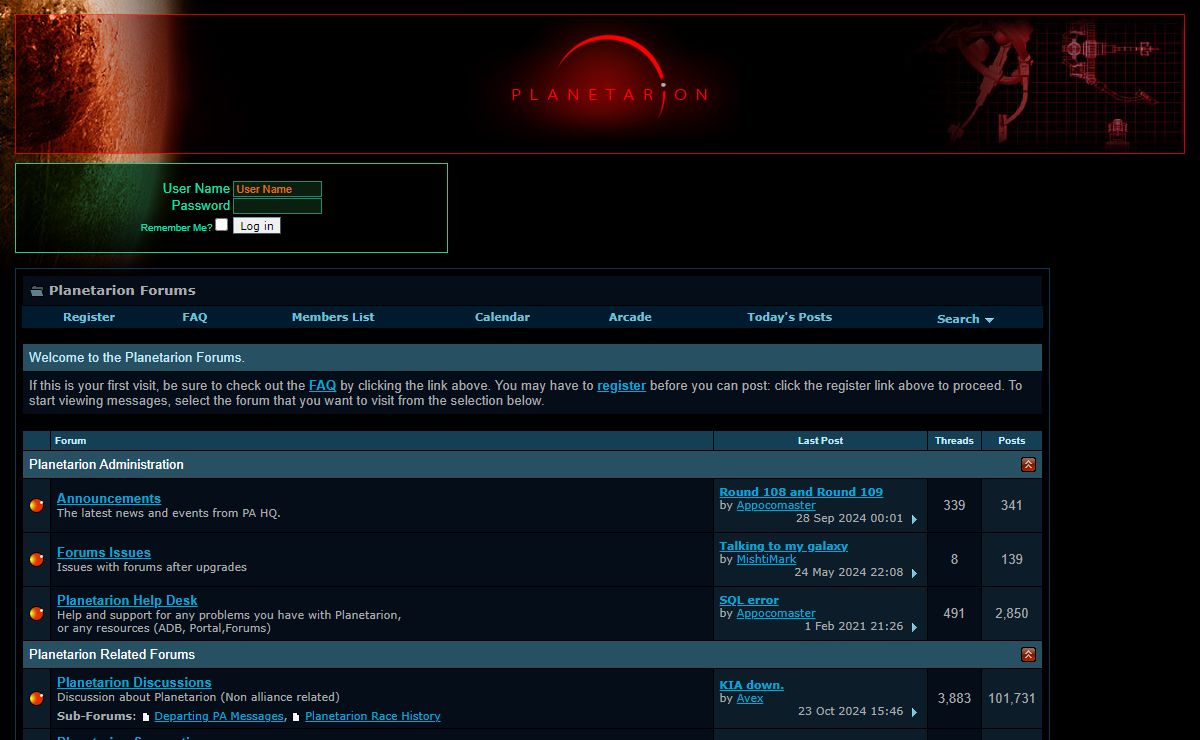
Task: Open the FAQ link in welcome message
Action: click(x=322, y=385)
